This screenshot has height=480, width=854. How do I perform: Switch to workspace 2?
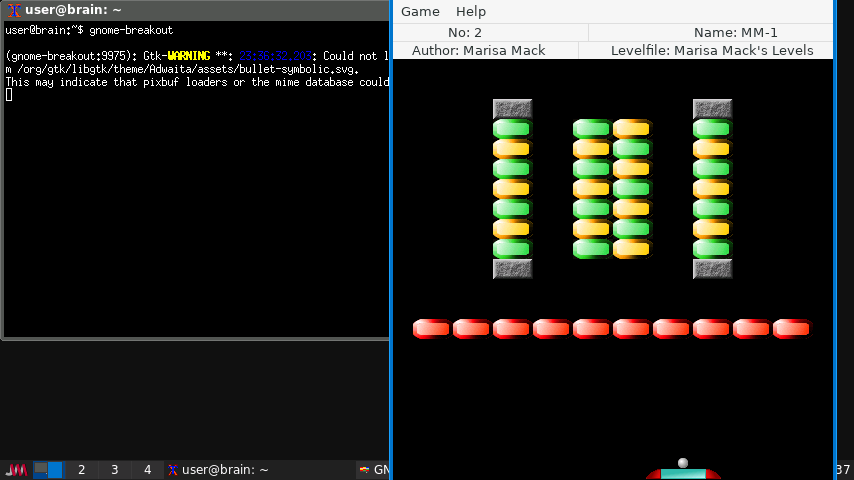81,470
